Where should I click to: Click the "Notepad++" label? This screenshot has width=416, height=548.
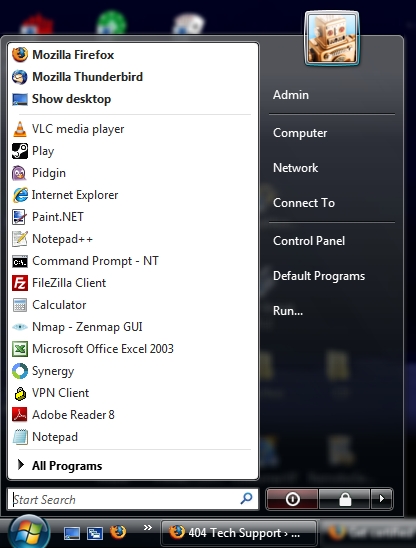[x=62, y=239]
